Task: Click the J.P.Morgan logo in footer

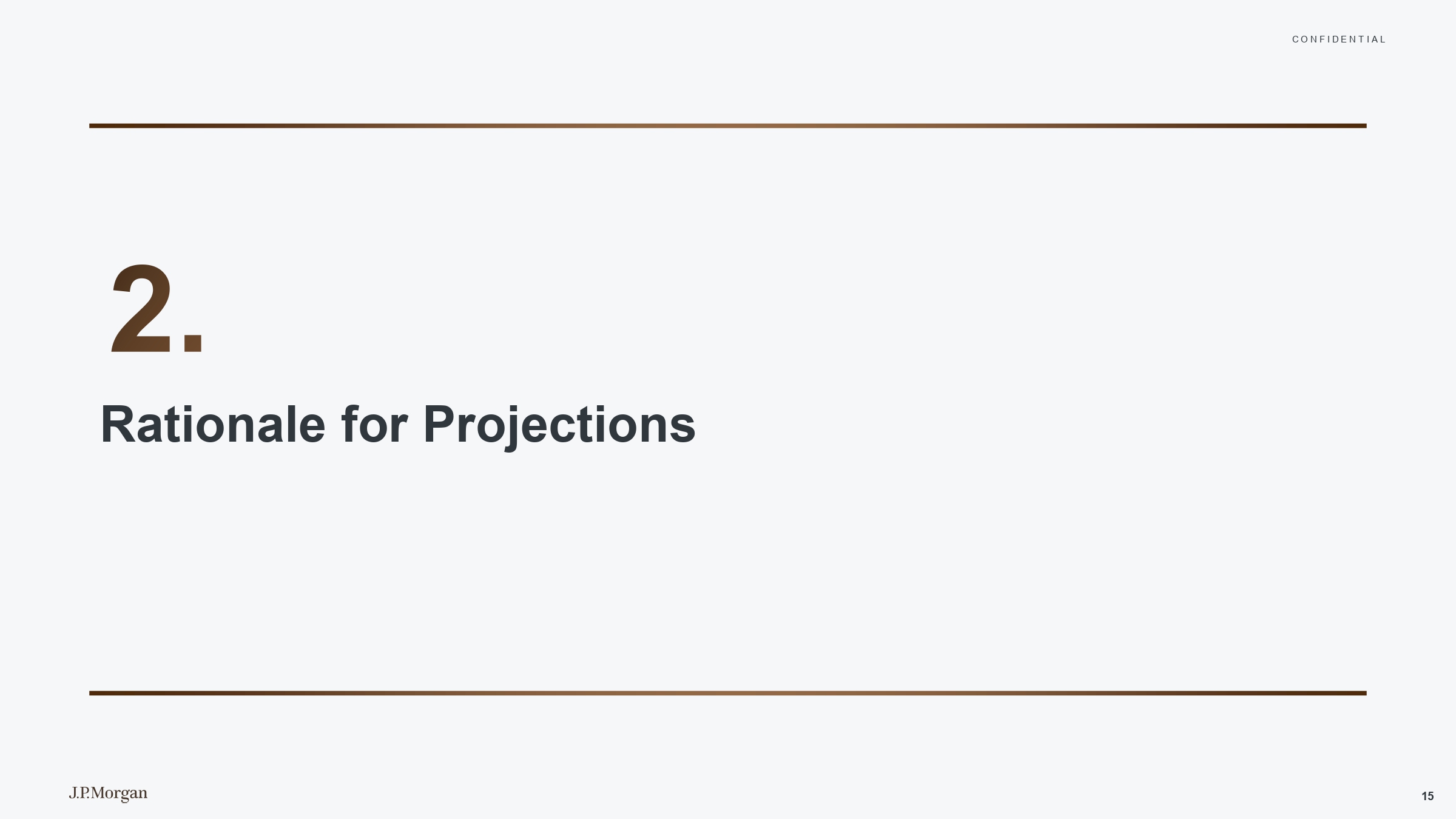Action: pos(108,794)
